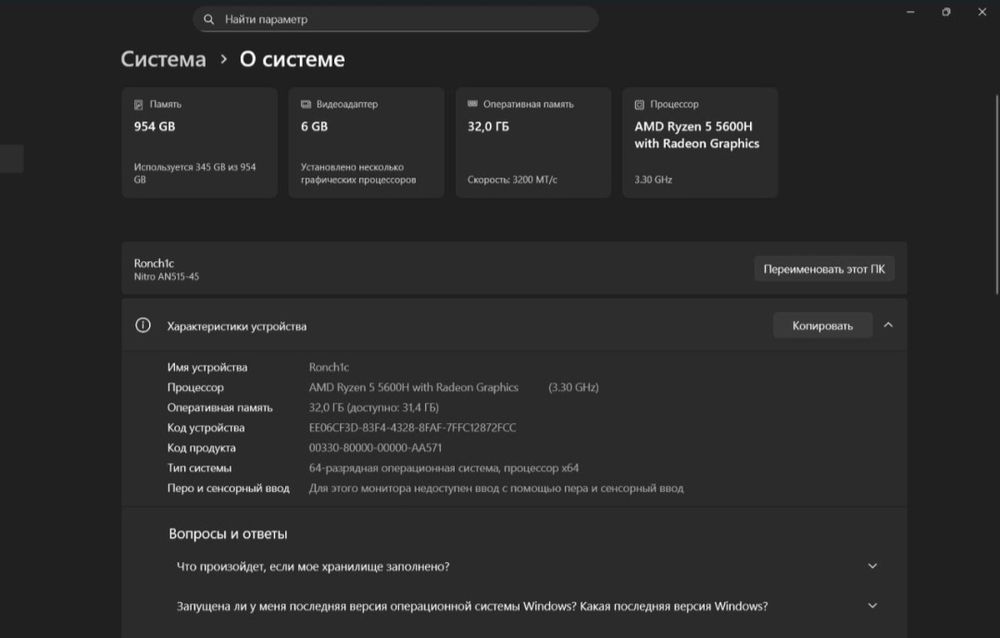Viewport: 1000px width, 638px height.
Task: Click 'Копировать' device specs button
Action: (822, 325)
